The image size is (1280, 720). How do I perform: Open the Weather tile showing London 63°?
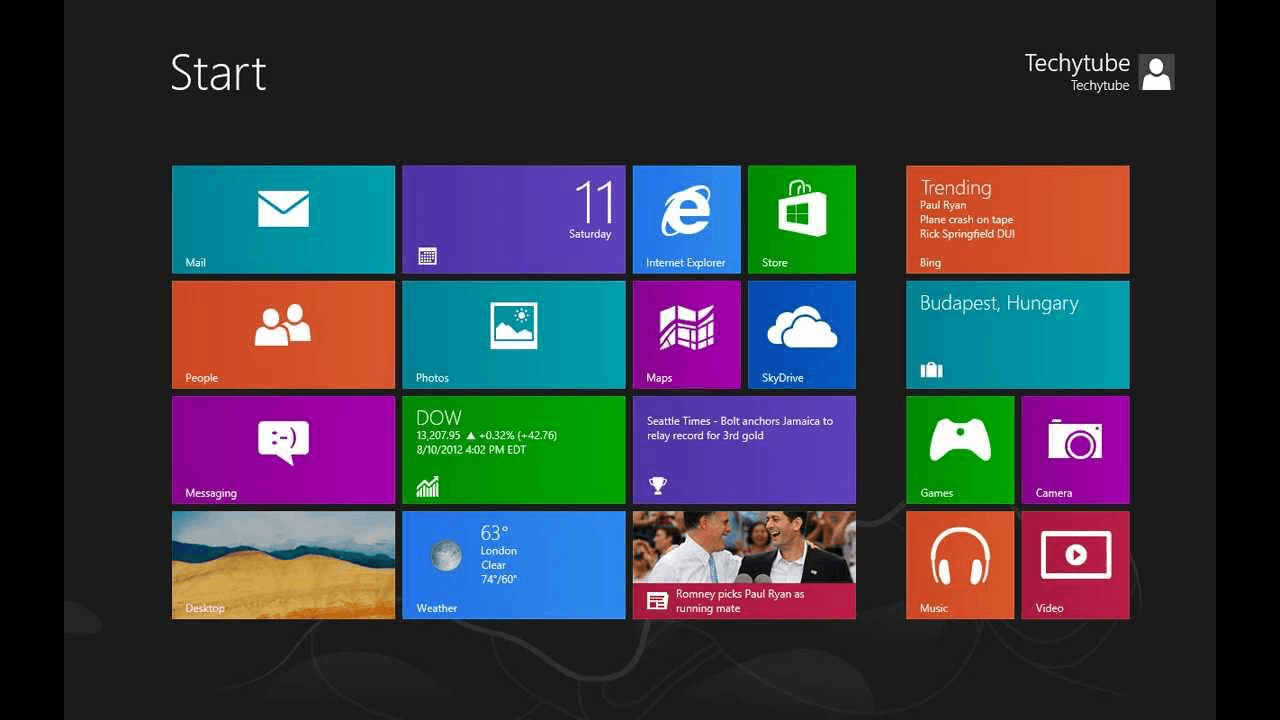pyautogui.click(x=513, y=564)
